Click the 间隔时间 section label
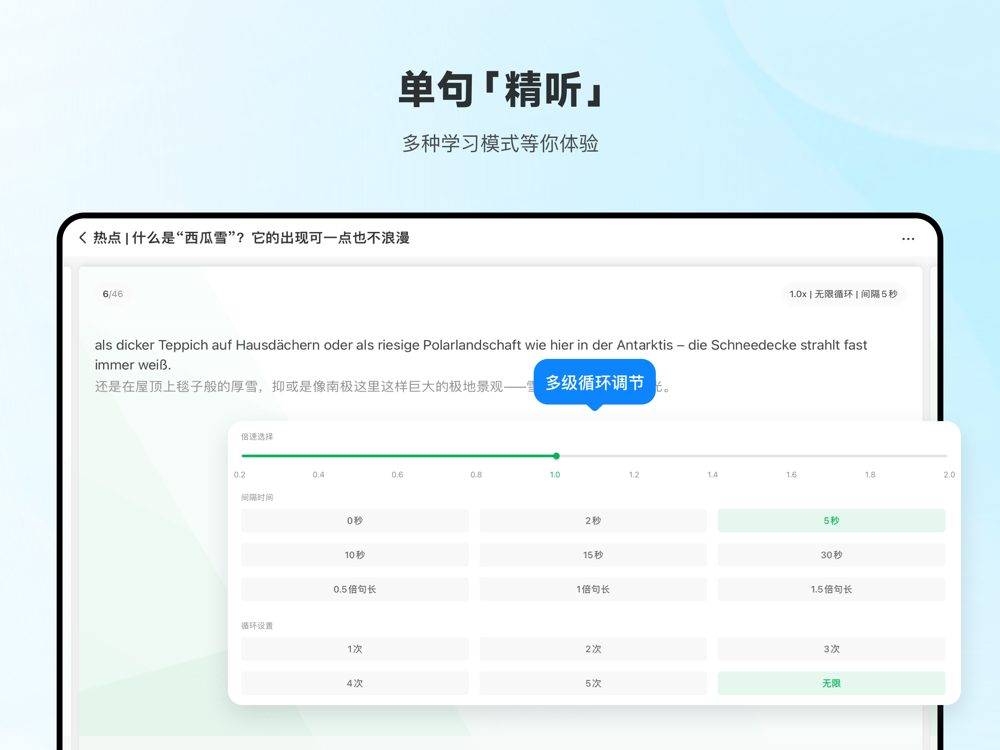 pos(257,497)
